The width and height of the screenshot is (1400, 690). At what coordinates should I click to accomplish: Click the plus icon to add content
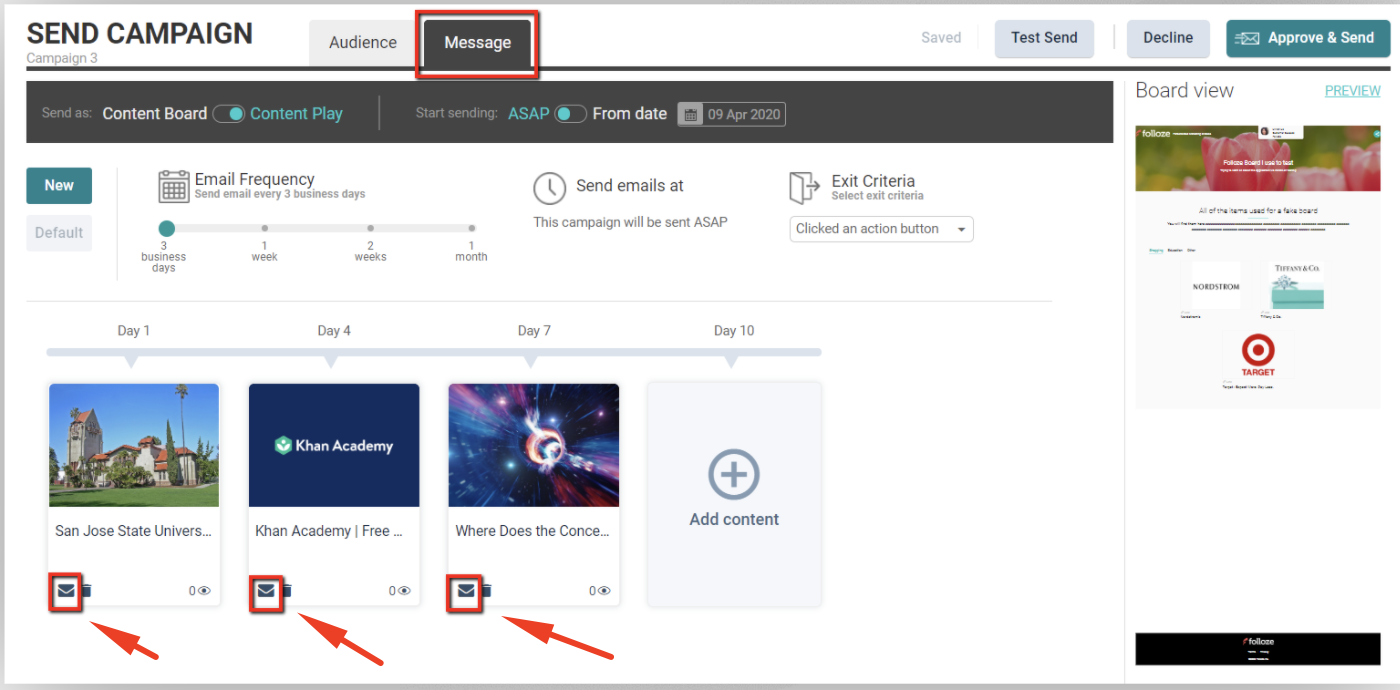coord(734,474)
